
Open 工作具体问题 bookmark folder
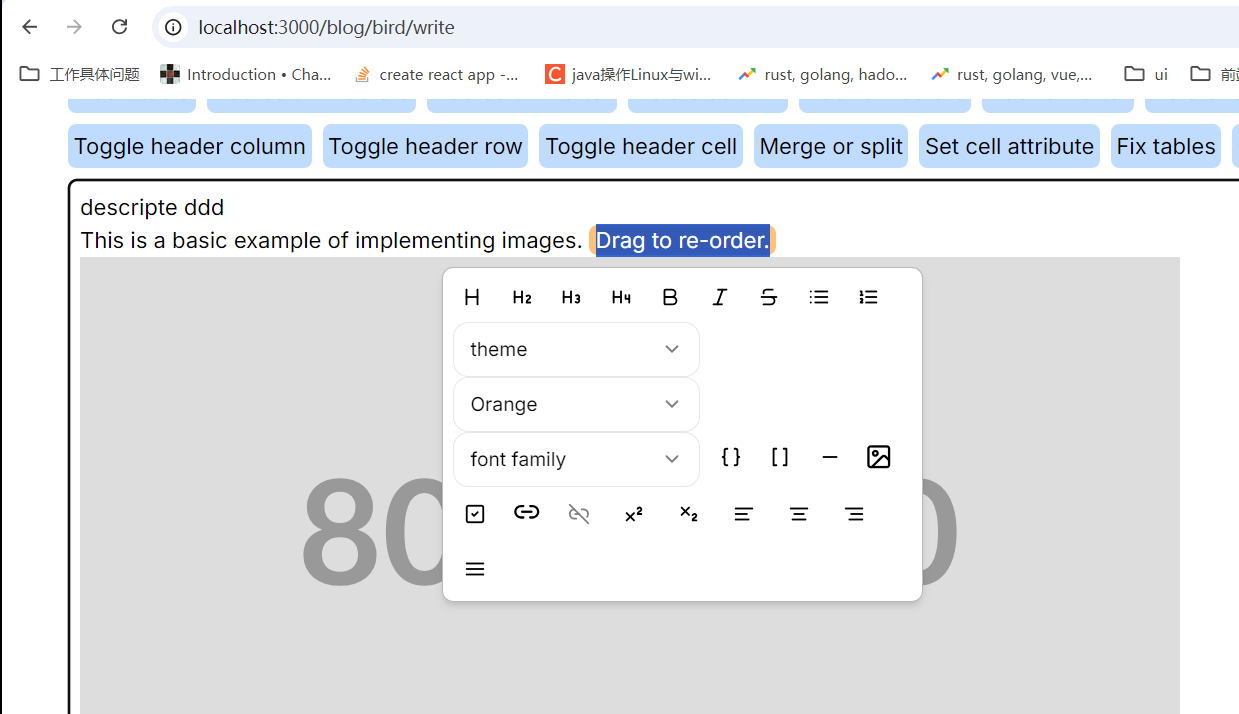80,74
